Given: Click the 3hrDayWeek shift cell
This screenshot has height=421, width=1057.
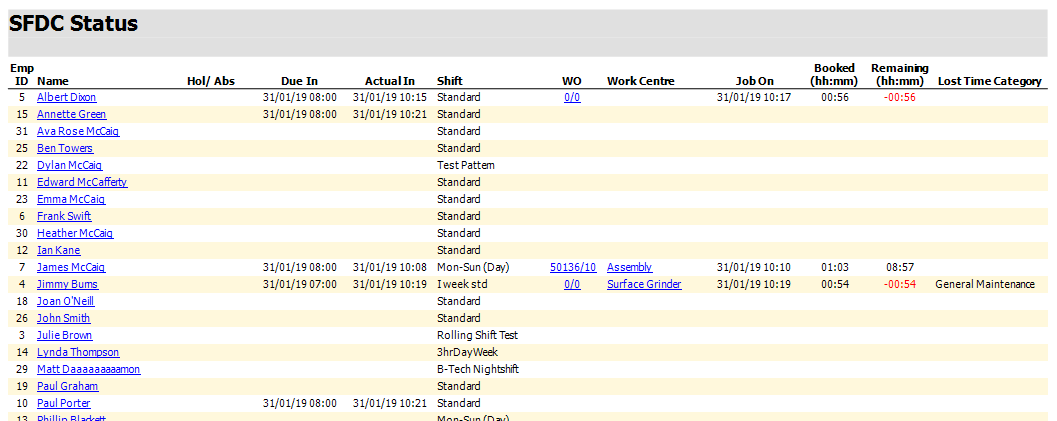Looking at the screenshot, I should point(467,352).
